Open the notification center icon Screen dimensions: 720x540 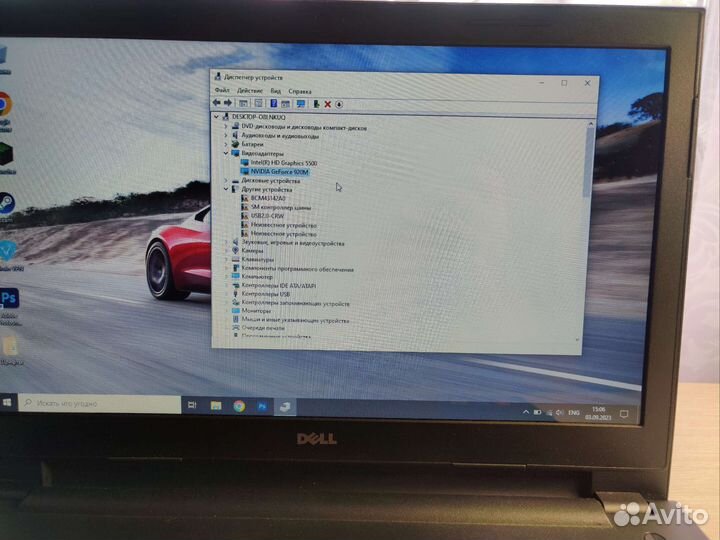pyautogui.click(x=624, y=414)
